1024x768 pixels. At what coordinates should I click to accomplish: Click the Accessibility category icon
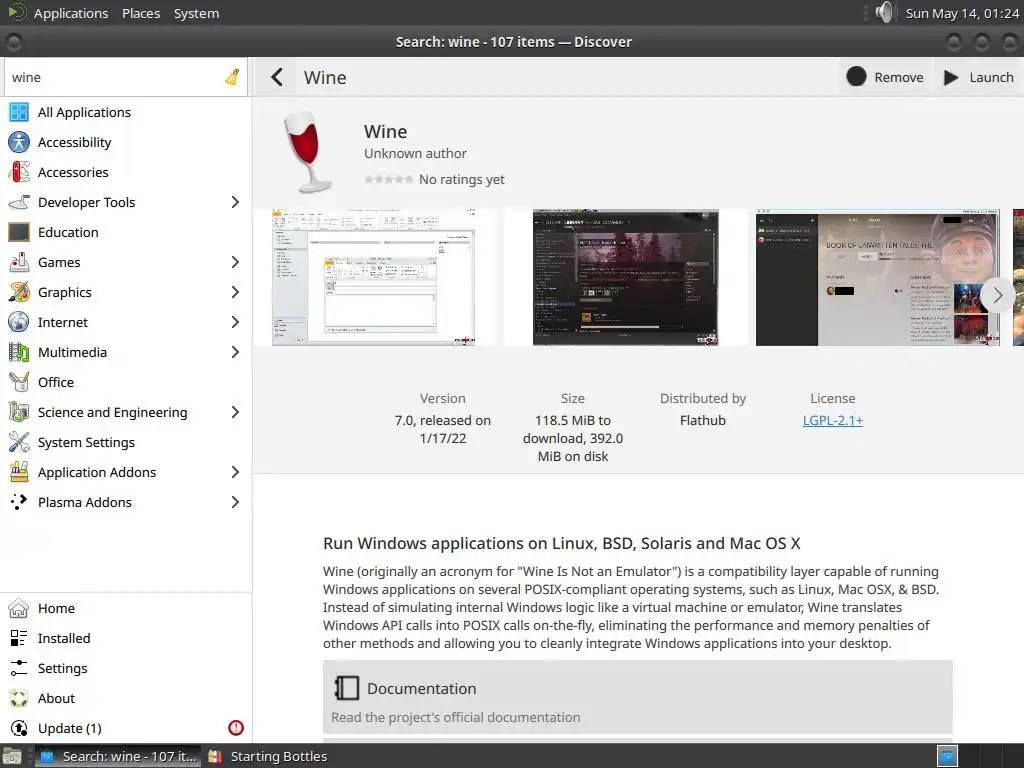(x=19, y=142)
